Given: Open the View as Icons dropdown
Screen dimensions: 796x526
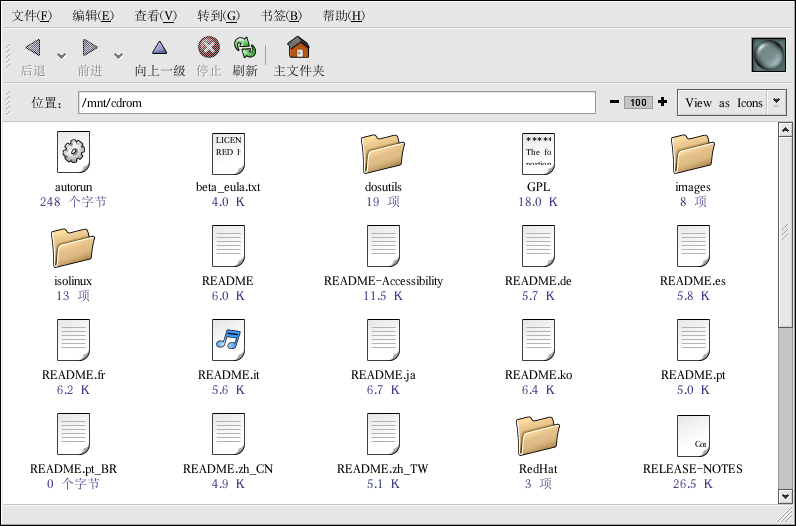Looking at the screenshot, I should tap(732, 103).
